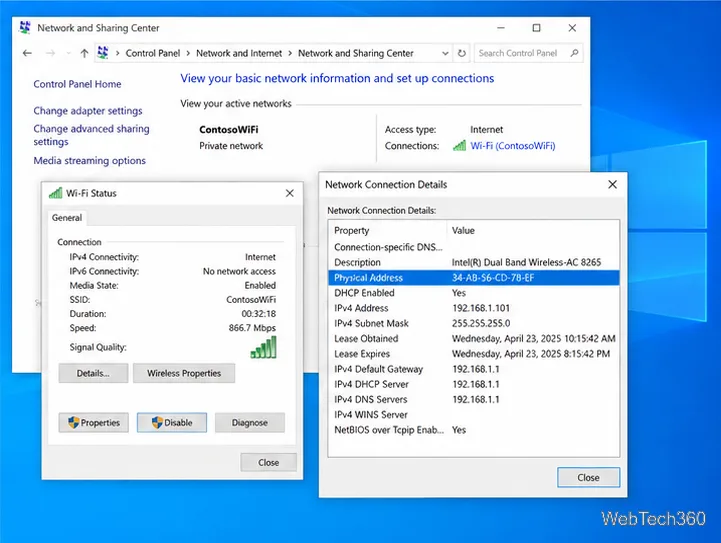Click Wi-Fi signal icon beside Connections
Screen dimensions: 721x543
[x=459, y=146]
